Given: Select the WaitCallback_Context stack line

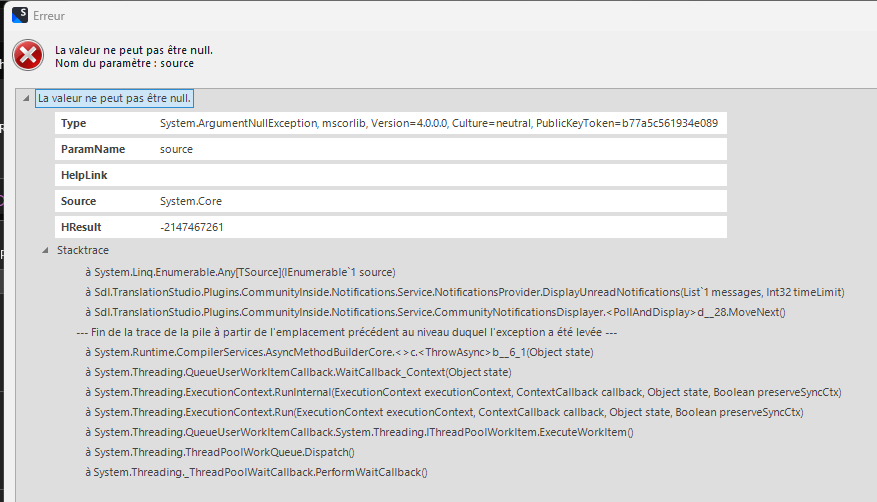Looking at the screenshot, I should (298, 372).
